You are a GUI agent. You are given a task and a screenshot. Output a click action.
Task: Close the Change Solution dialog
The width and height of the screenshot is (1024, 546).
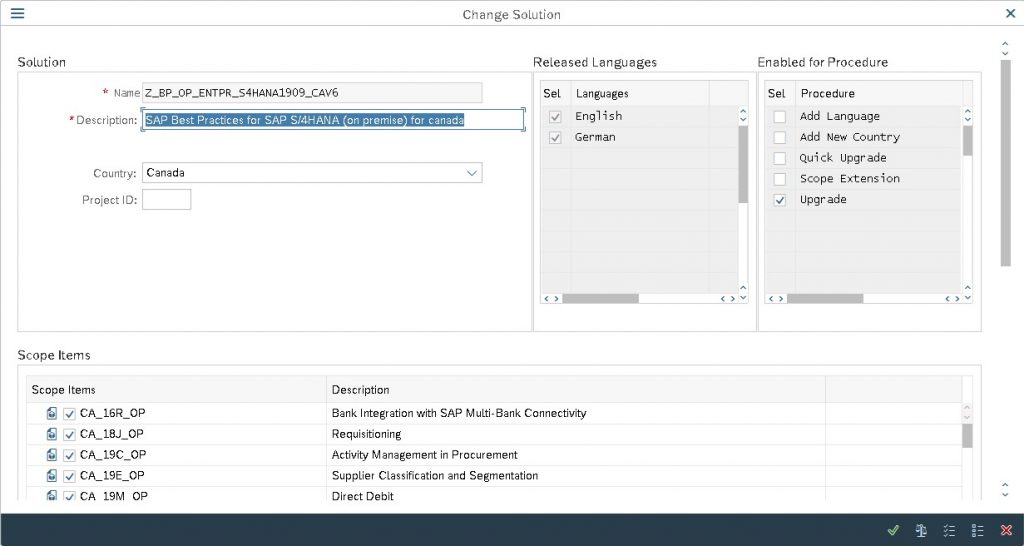[x=1010, y=13]
